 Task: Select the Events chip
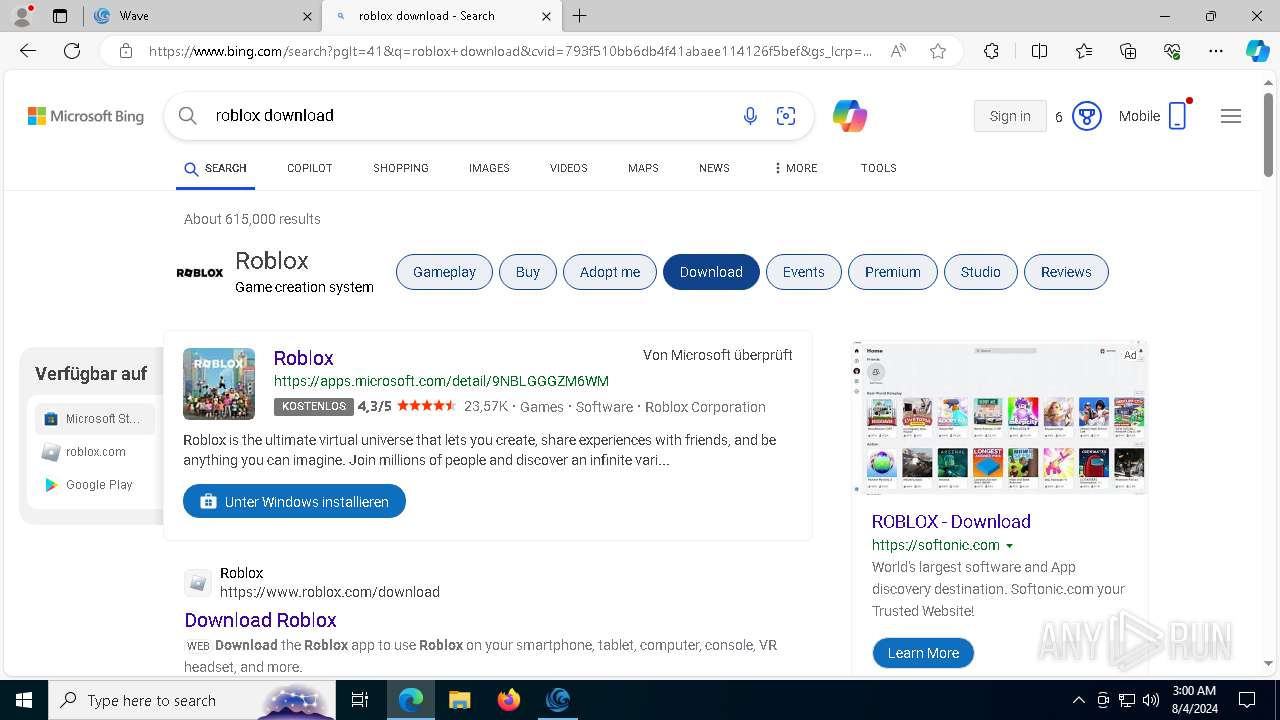point(804,272)
